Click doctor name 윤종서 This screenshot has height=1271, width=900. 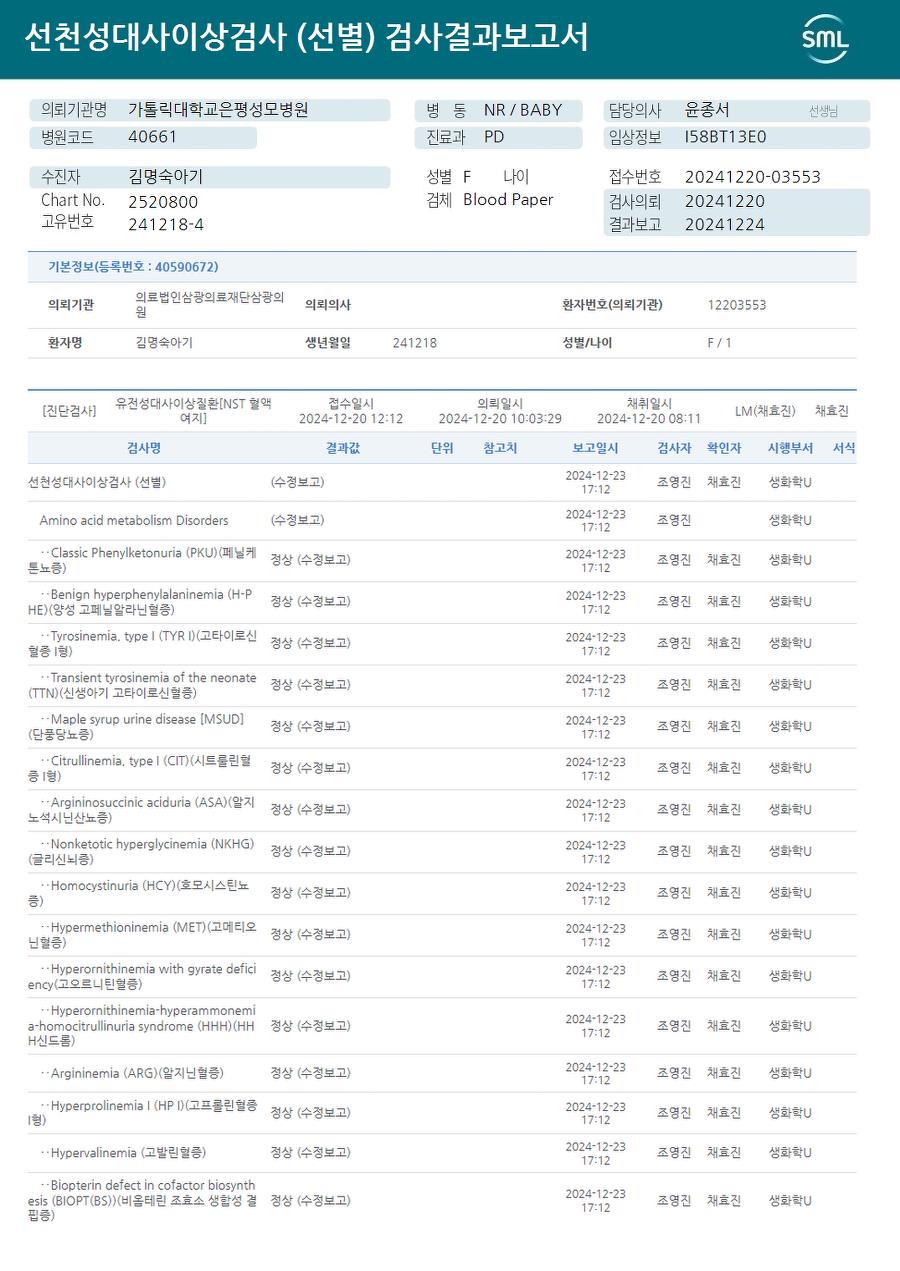click(x=707, y=110)
